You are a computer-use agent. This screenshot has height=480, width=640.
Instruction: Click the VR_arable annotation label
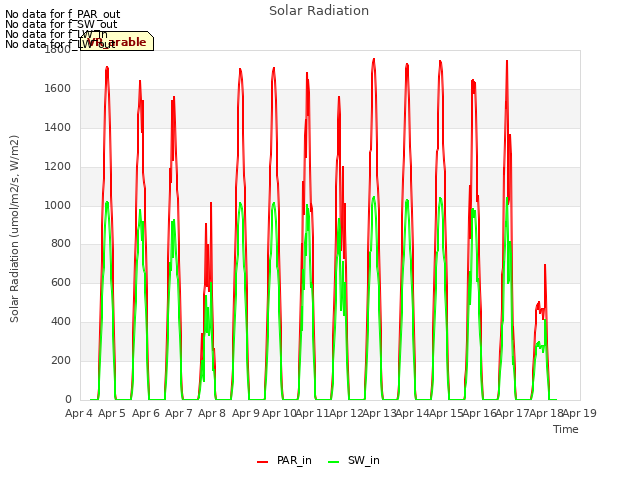(117, 42)
